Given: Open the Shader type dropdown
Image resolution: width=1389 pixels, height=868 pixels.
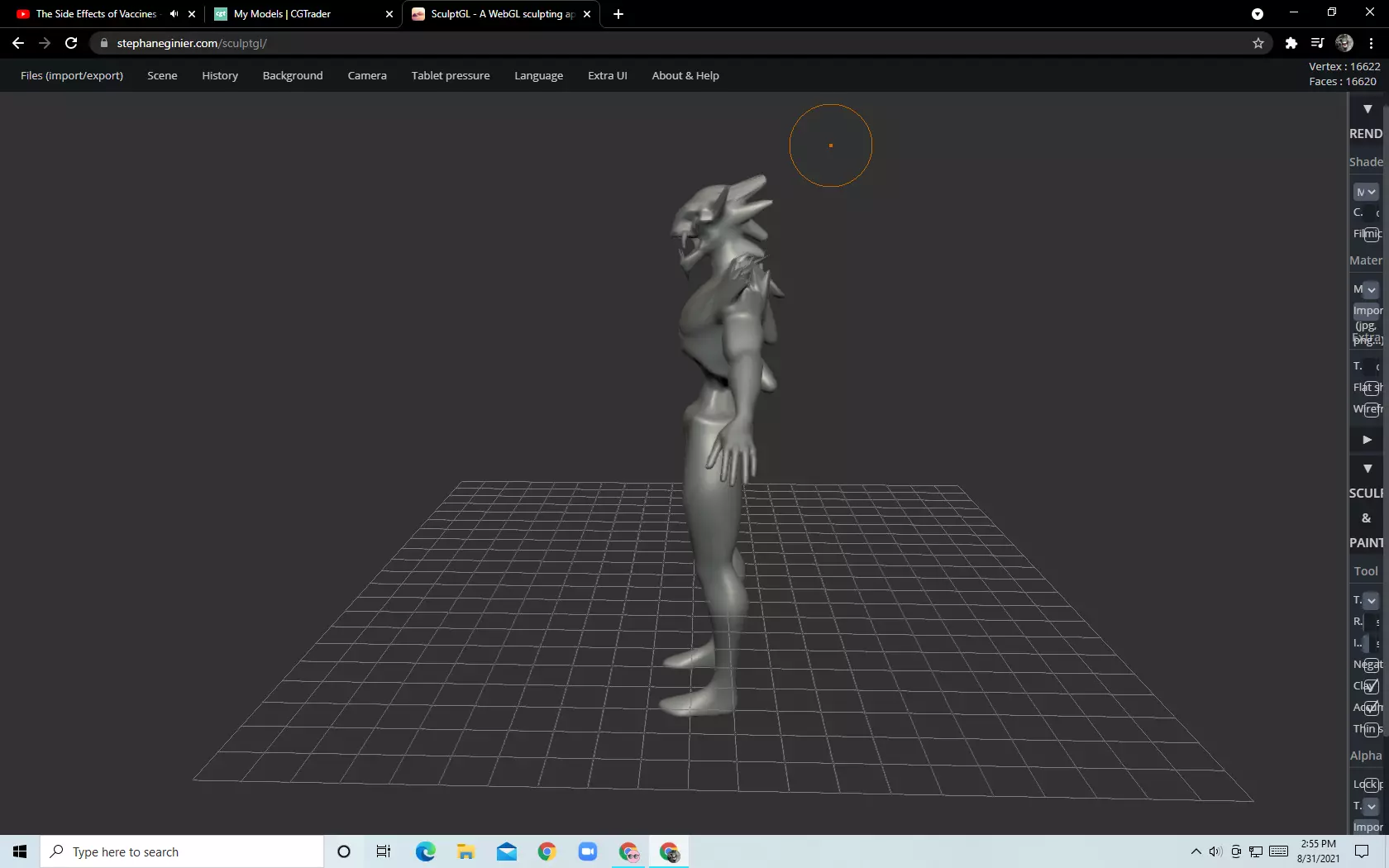Looking at the screenshot, I should [1366, 192].
